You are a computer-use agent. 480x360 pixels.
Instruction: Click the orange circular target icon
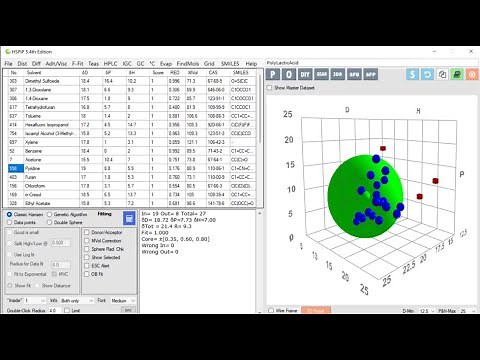(x=472, y=74)
